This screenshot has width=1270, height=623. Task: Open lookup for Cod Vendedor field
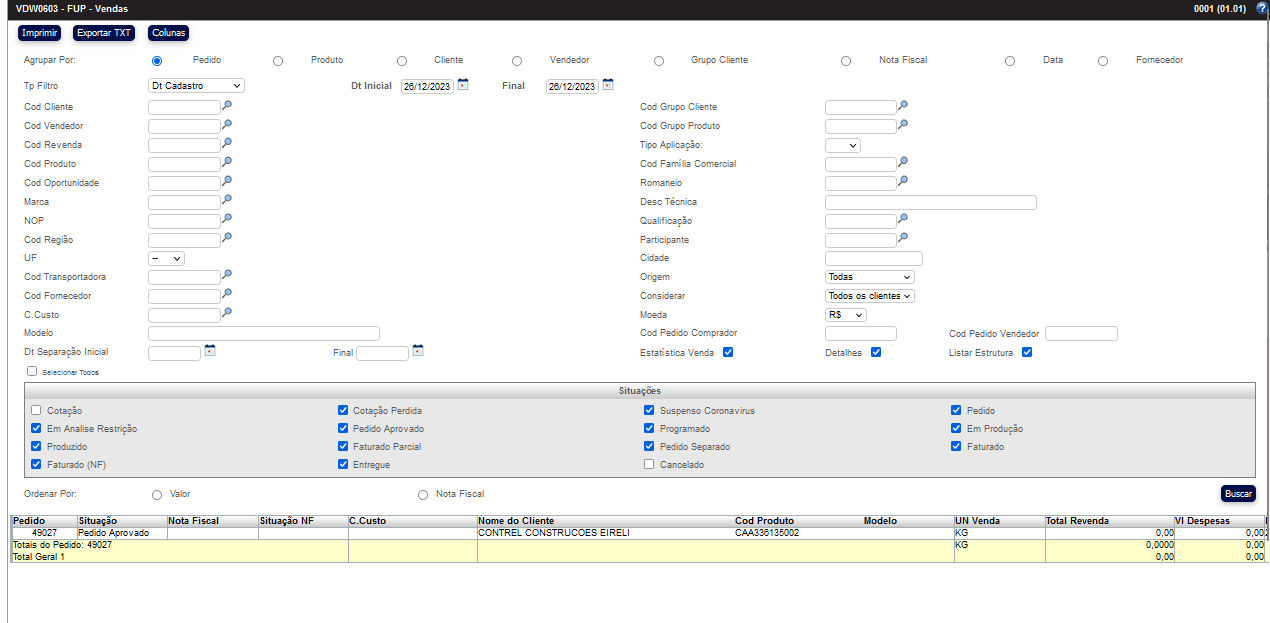pos(227,124)
